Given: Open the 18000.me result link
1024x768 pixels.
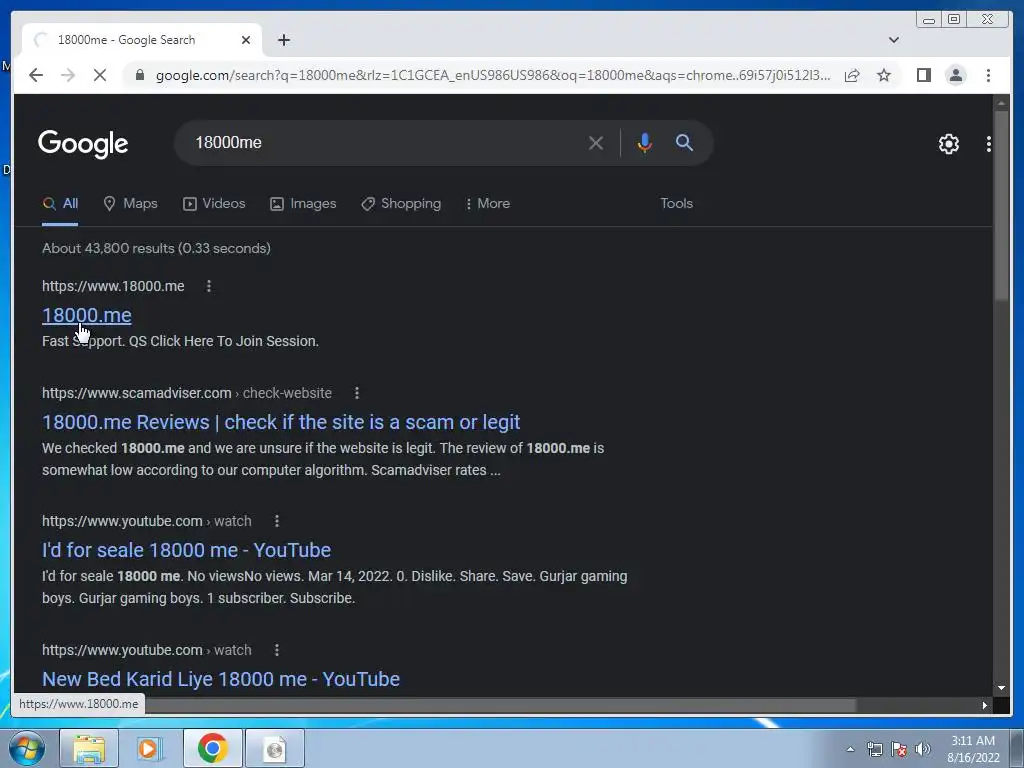Looking at the screenshot, I should coord(87,315).
